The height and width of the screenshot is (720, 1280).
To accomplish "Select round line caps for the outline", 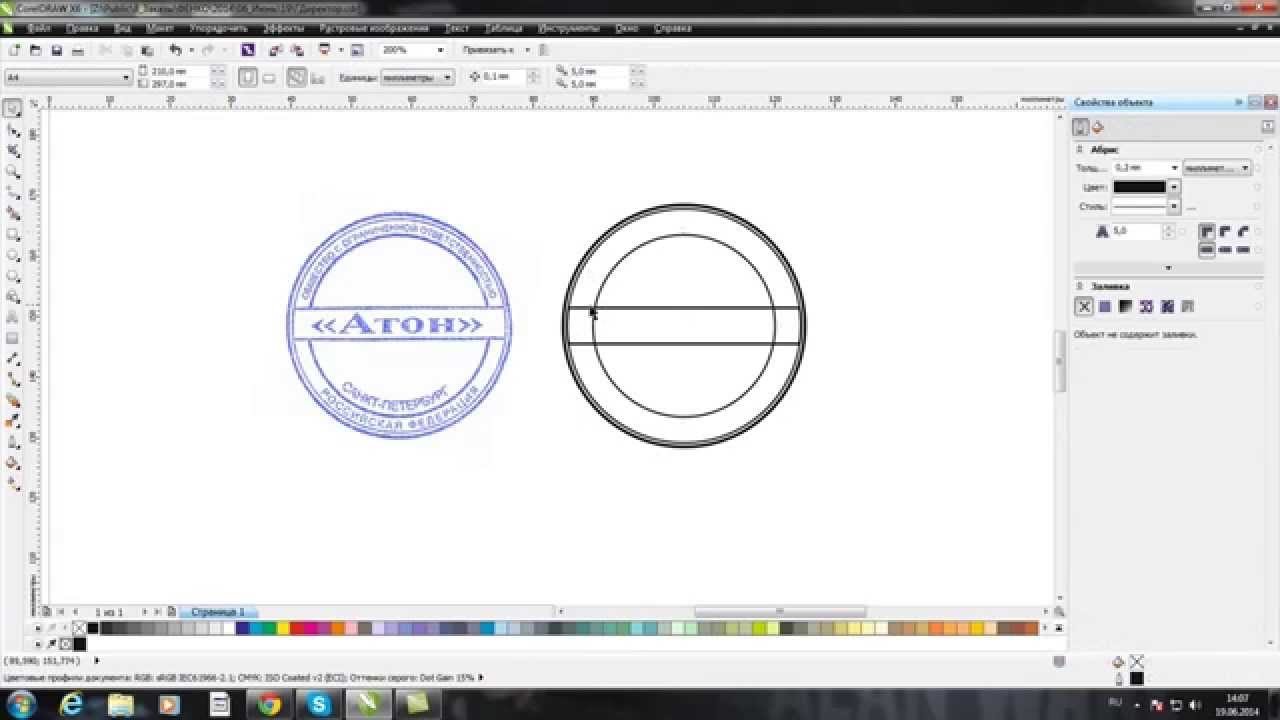I will [x=1225, y=249].
